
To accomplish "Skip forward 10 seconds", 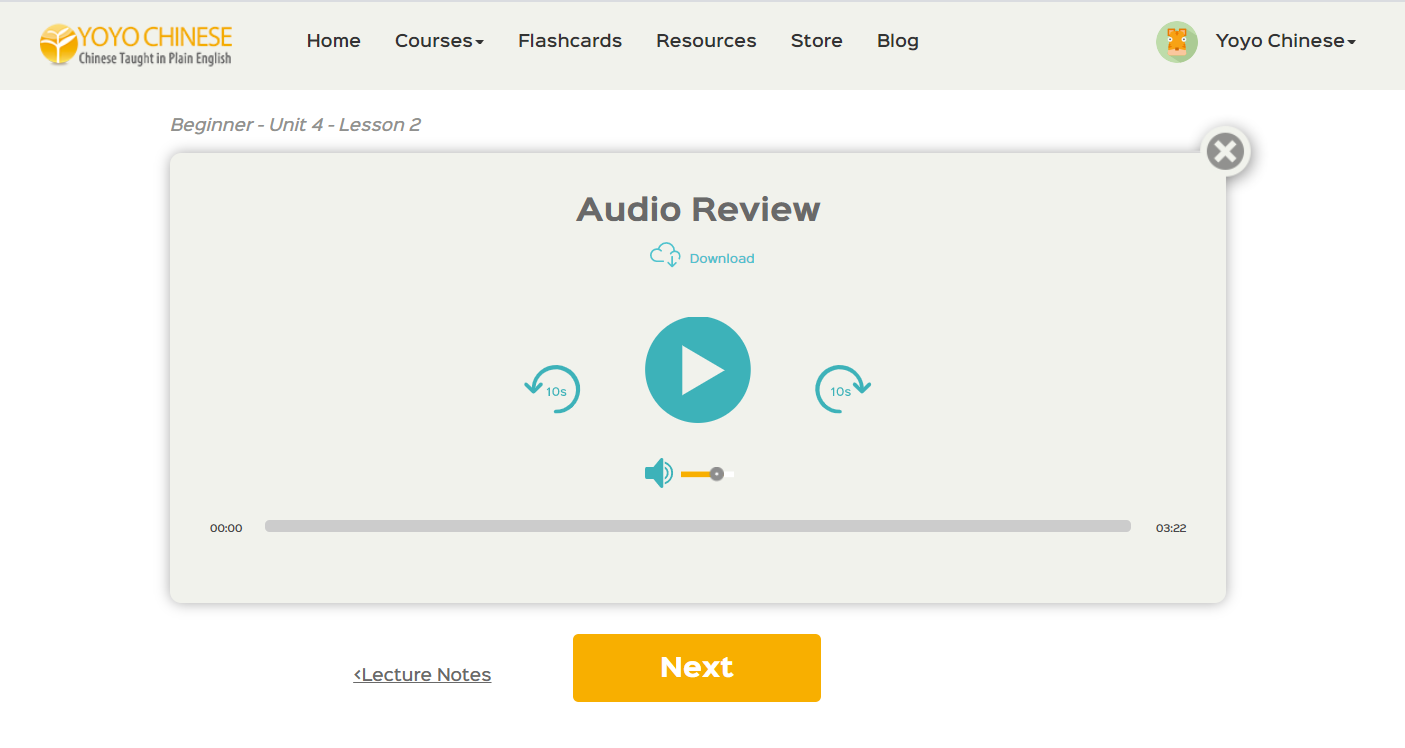I will (842, 390).
